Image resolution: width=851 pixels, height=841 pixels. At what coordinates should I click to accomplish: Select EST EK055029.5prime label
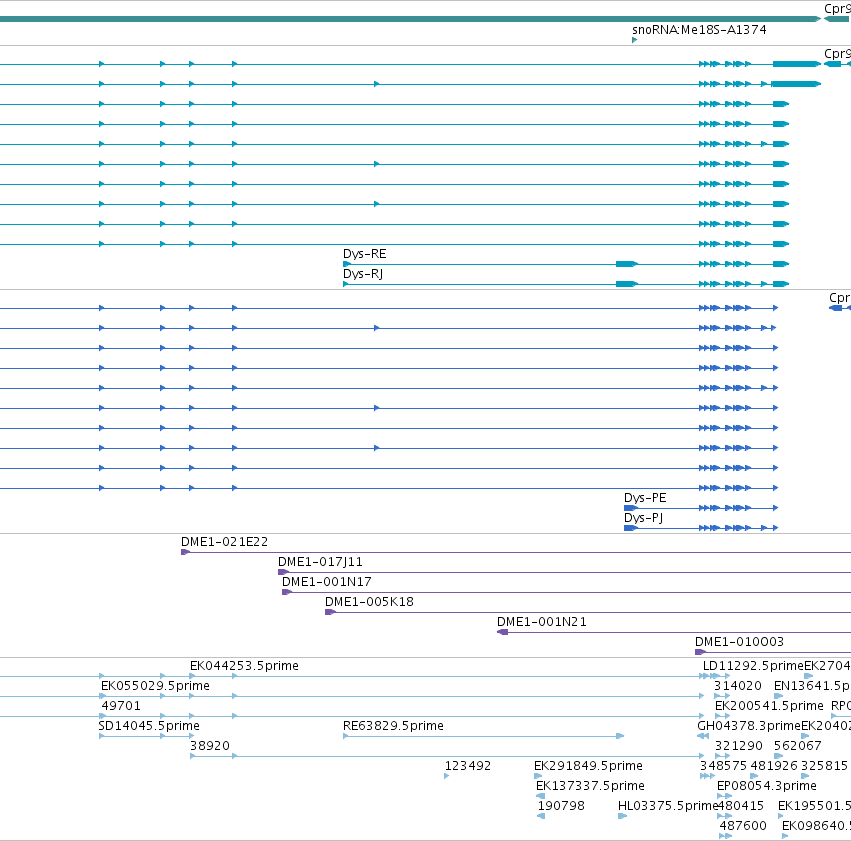click(x=155, y=686)
